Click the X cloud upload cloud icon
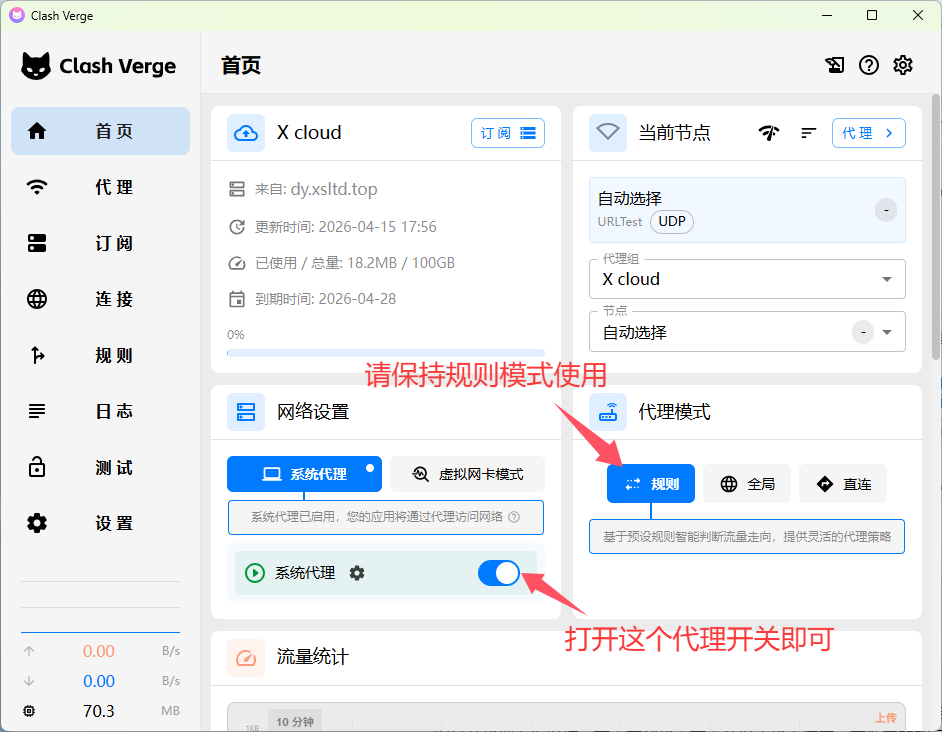 tap(246, 133)
